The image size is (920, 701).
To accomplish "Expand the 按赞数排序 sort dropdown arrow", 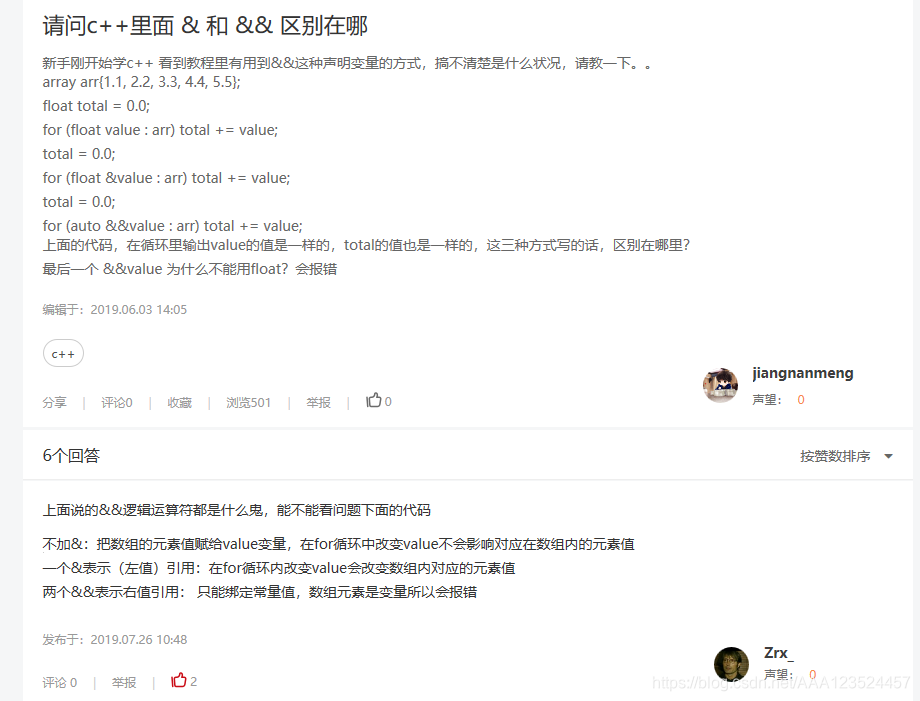I will click(888, 456).
